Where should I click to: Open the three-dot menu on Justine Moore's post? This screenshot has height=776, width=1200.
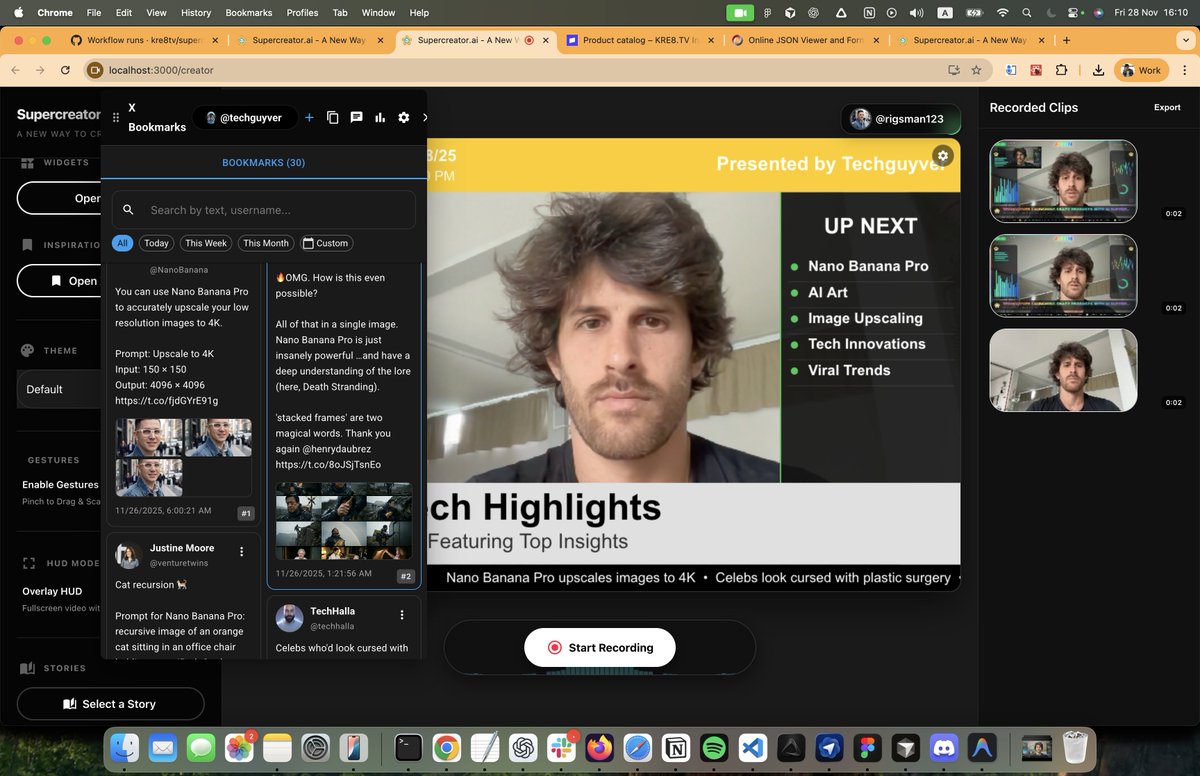coord(241,552)
